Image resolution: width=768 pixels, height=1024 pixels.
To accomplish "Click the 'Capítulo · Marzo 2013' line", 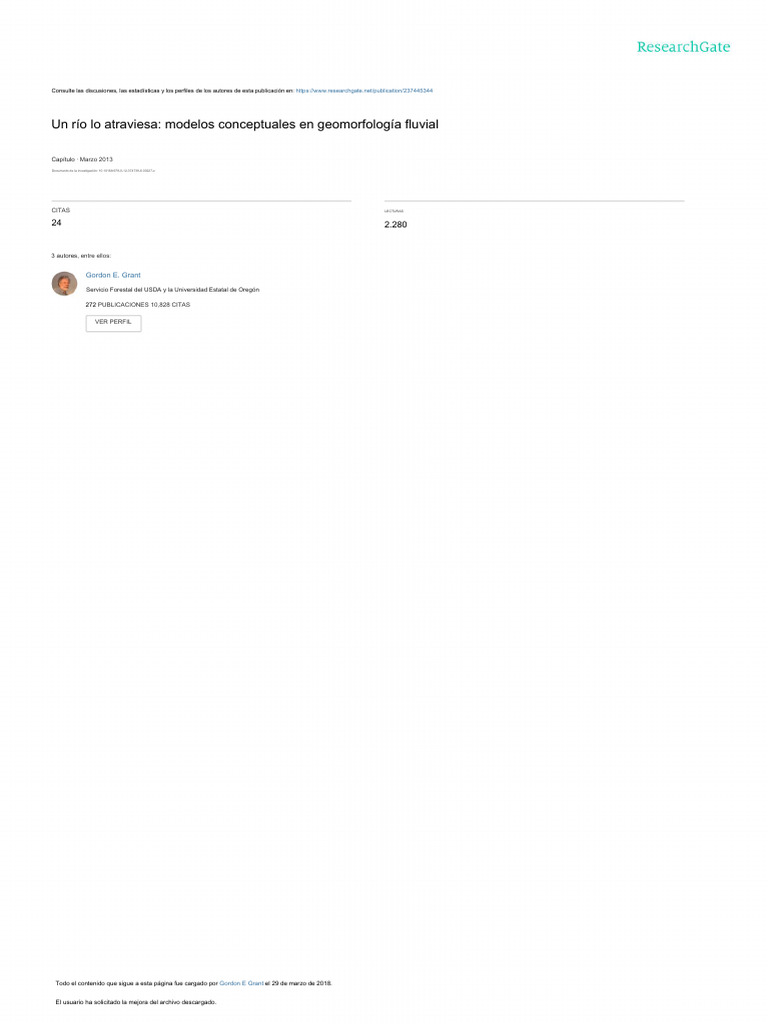I will point(82,159).
